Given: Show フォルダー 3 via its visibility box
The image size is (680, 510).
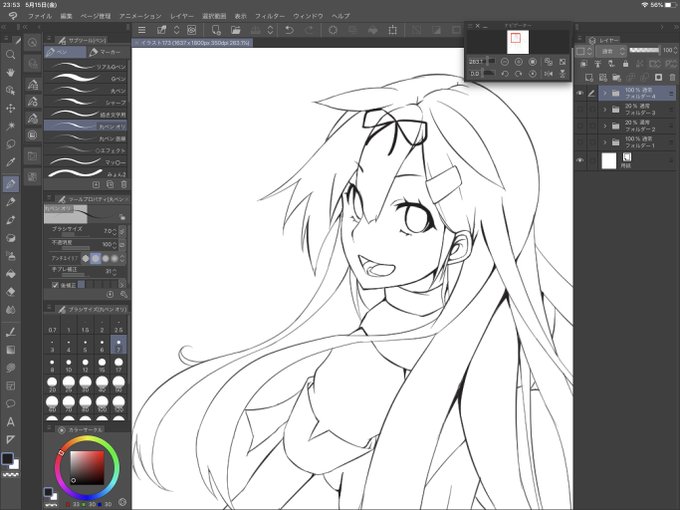Looking at the screenshot, I should 580,109.
